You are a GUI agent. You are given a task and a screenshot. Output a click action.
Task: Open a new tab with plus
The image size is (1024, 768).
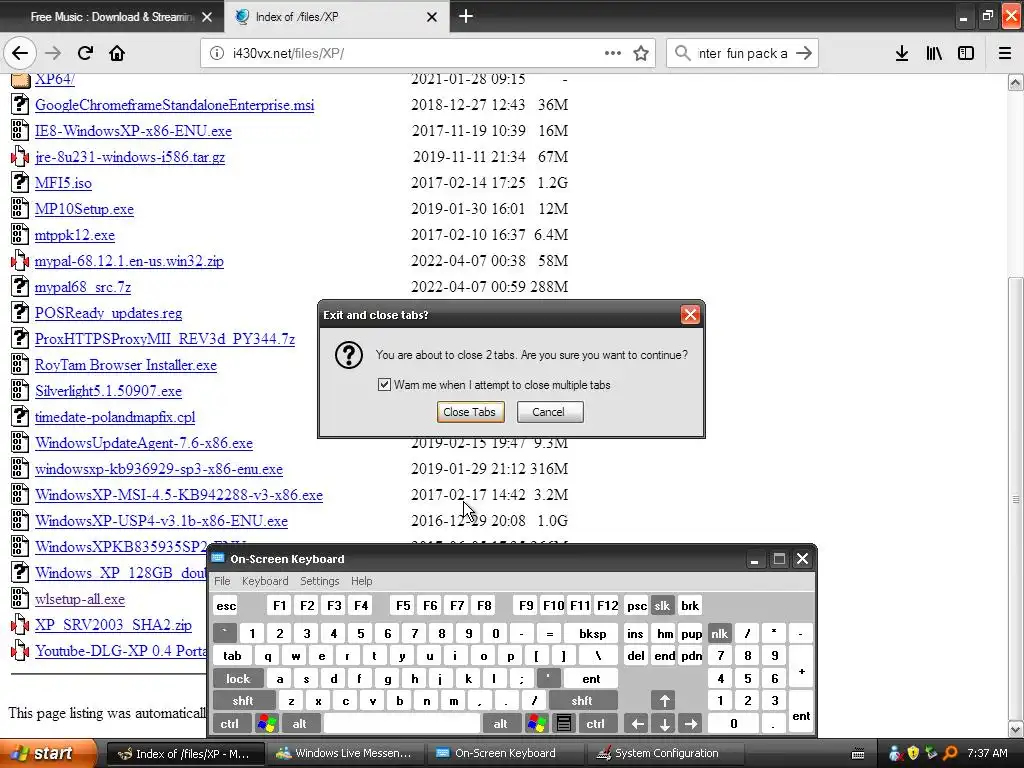click(466, 16)
